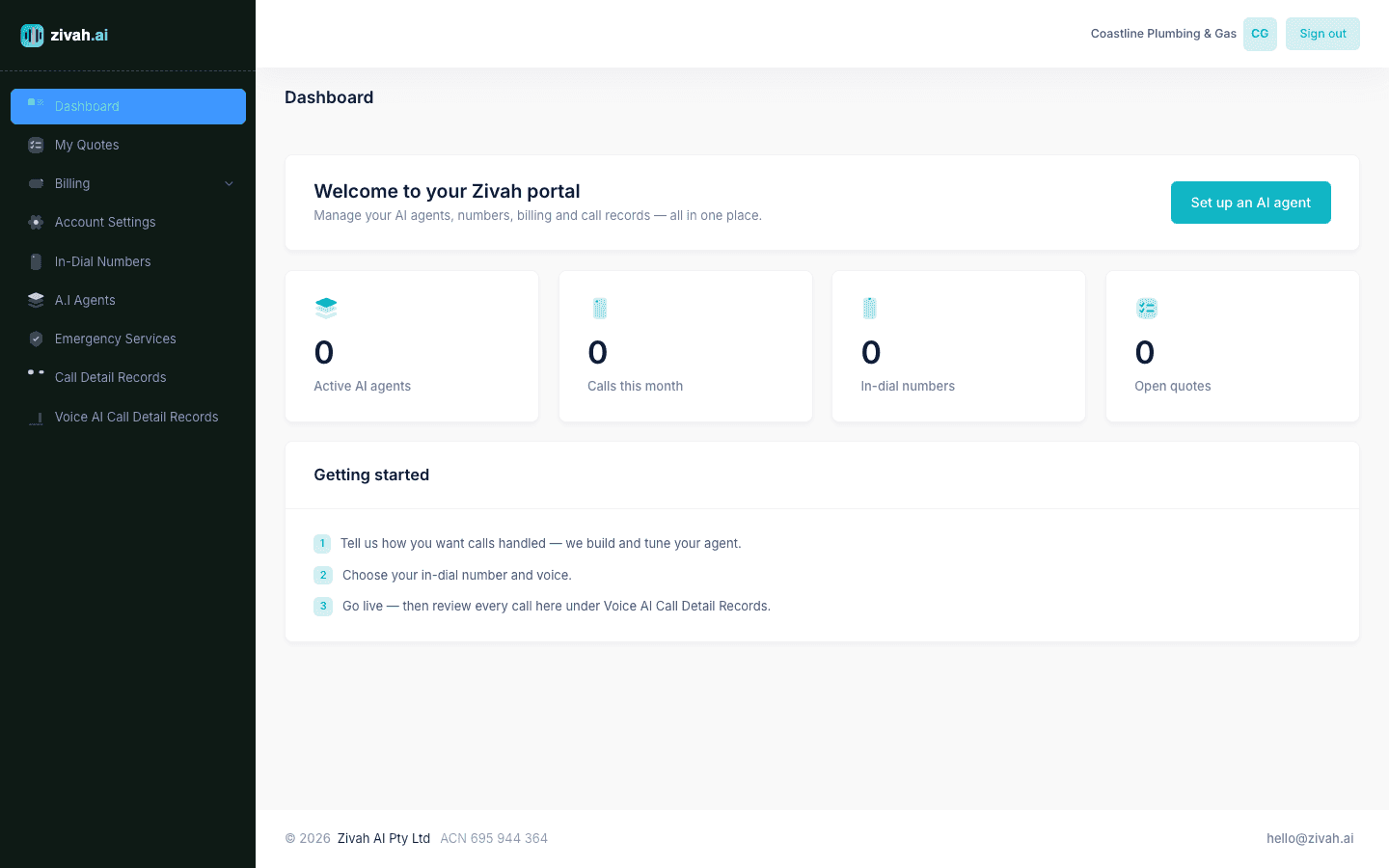
Task: Click Set up an AI agent button
Action: point(1250,203)
